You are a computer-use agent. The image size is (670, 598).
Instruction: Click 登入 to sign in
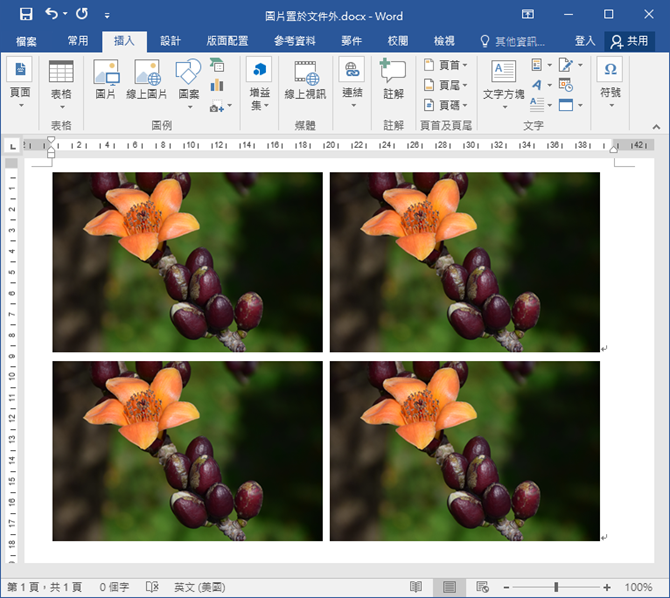pyautogui.click(x=585, y=41)
